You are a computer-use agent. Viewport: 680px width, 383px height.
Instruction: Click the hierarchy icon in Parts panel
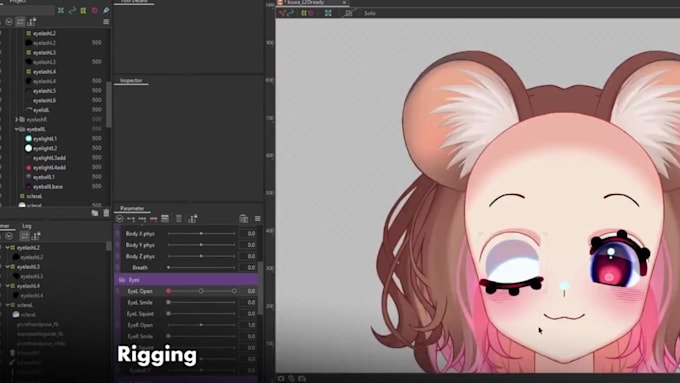[32, 21]
